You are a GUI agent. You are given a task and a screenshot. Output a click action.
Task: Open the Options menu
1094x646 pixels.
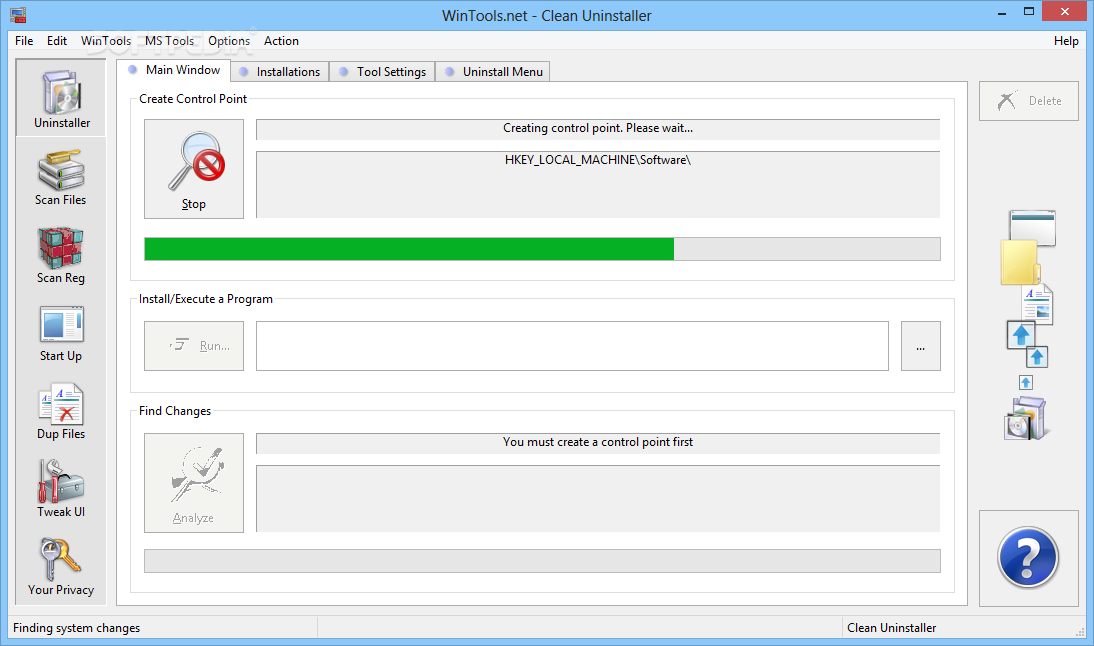[228, 41]
